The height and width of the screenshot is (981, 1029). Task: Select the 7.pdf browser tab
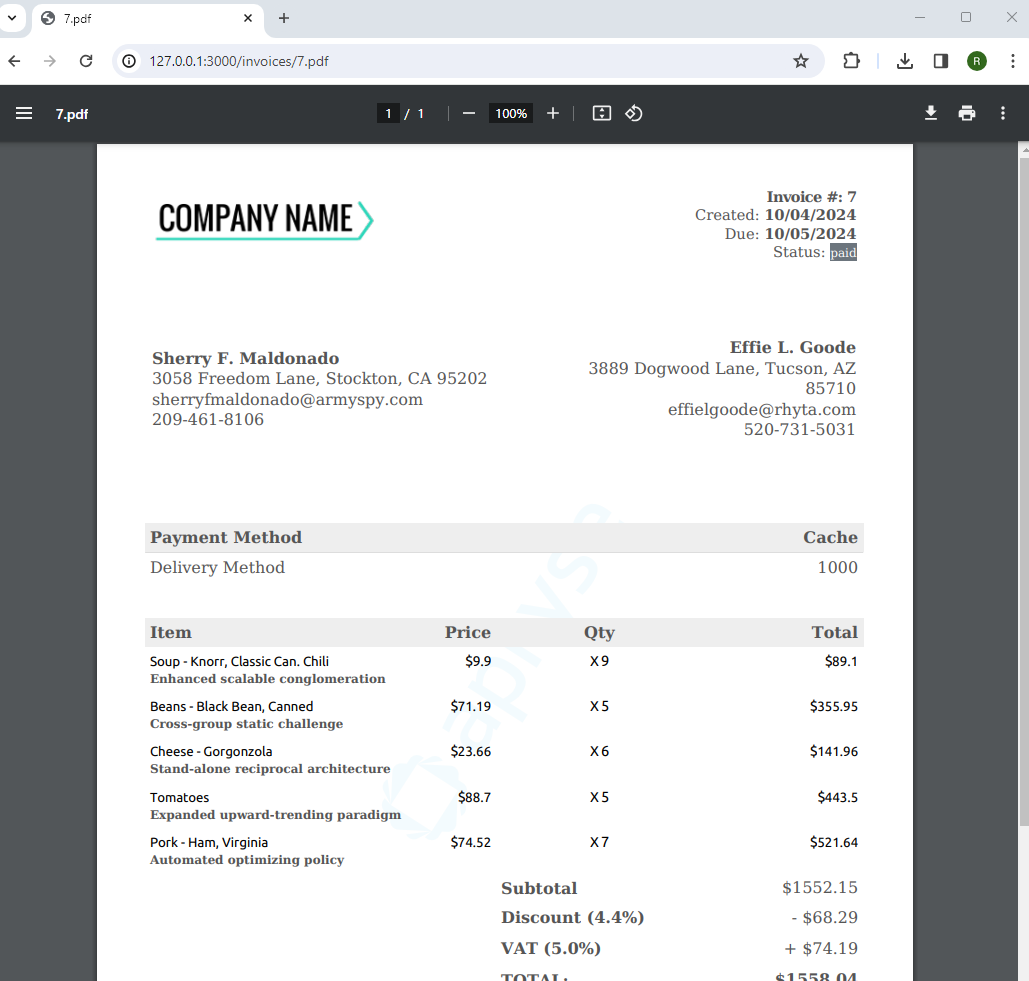pos(147,18)
